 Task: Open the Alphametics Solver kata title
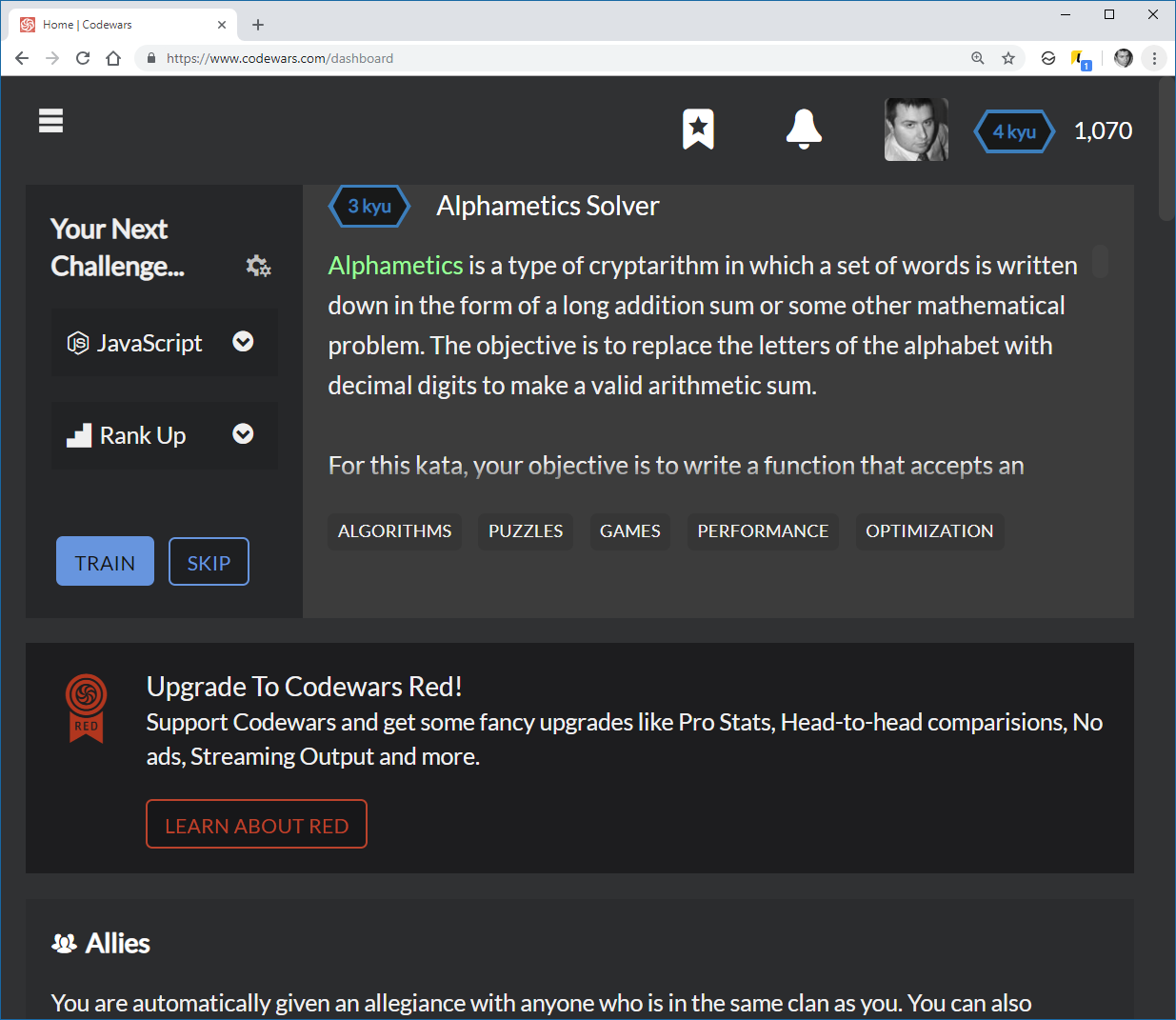(x=548, y=206)
